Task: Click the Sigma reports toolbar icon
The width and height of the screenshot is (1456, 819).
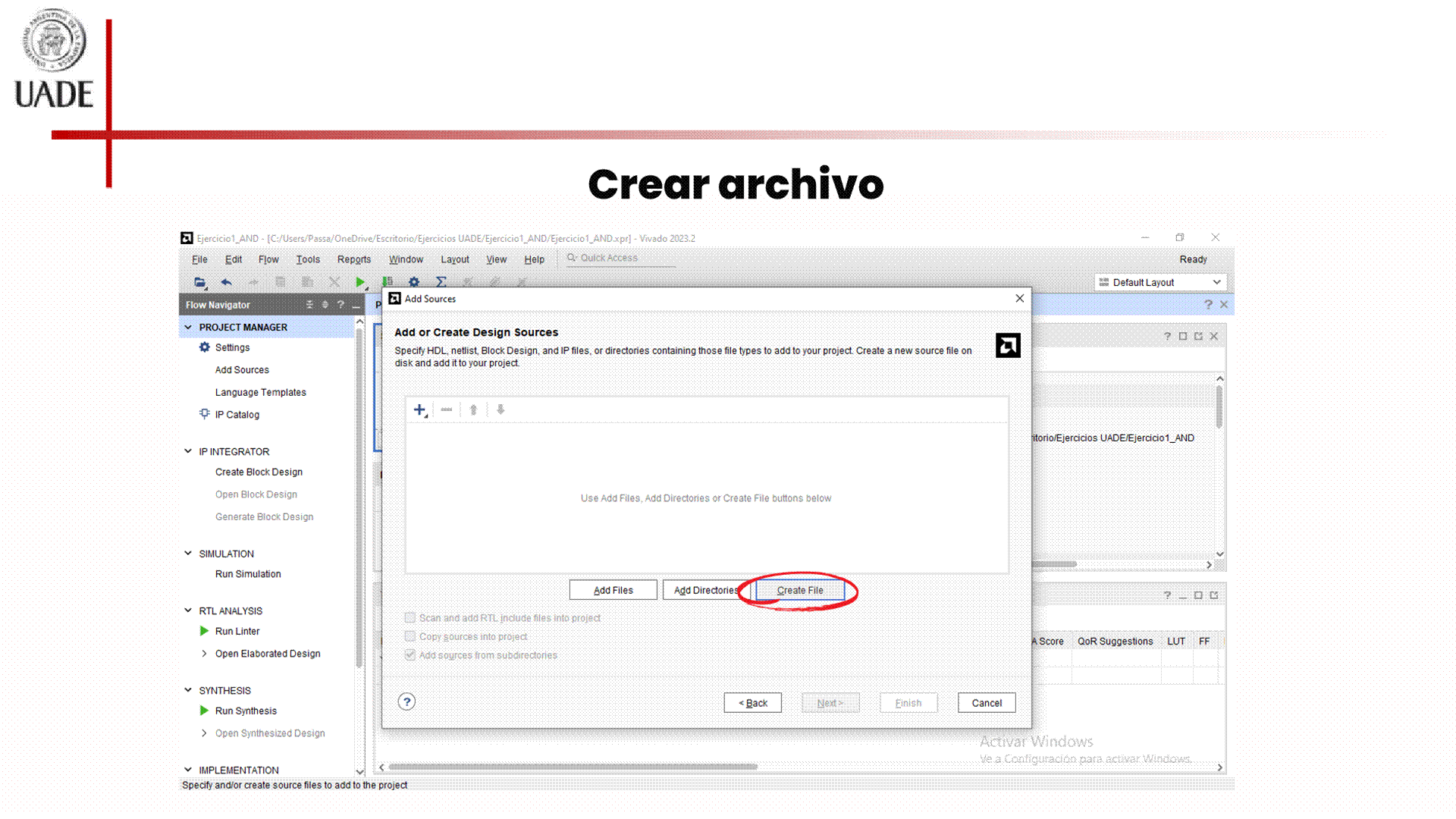Action: tap(441, 282)
